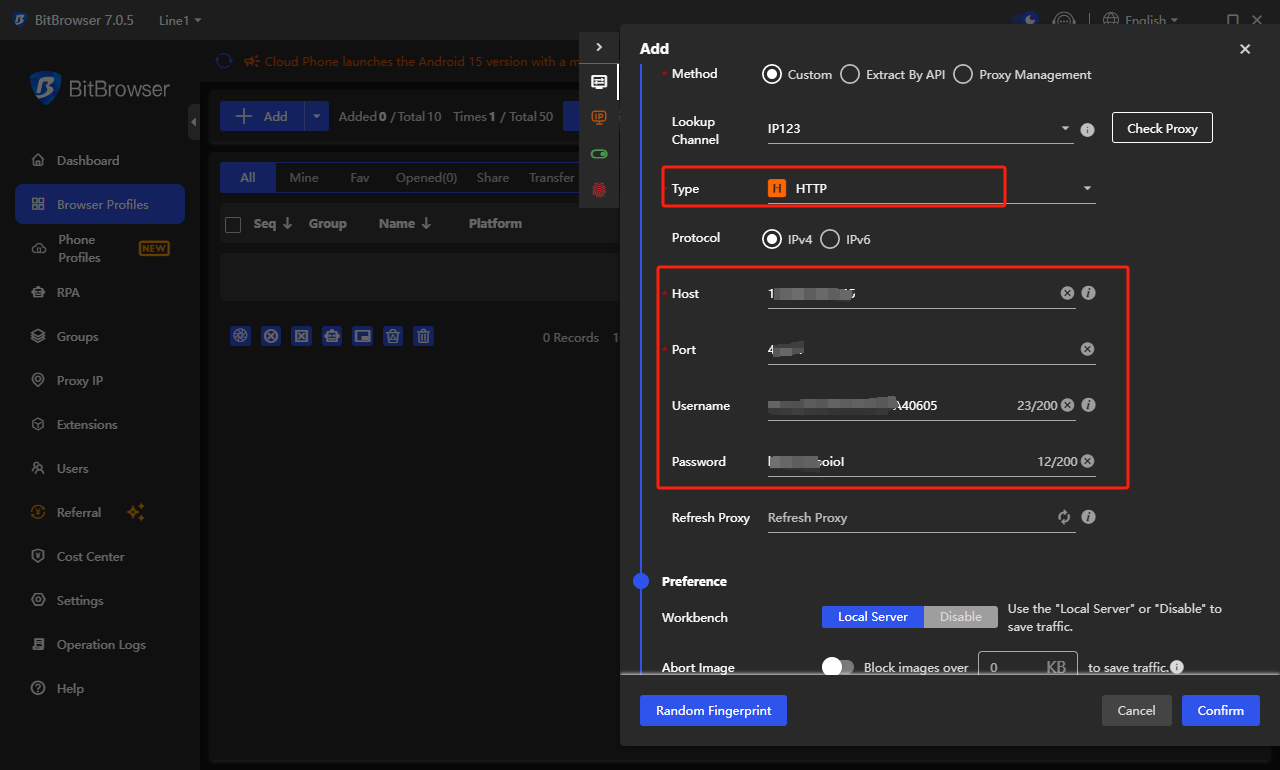Screen dimensions: 1280x770
Task: Clear the Password field with its X icon
Action: click(1087, 461)
